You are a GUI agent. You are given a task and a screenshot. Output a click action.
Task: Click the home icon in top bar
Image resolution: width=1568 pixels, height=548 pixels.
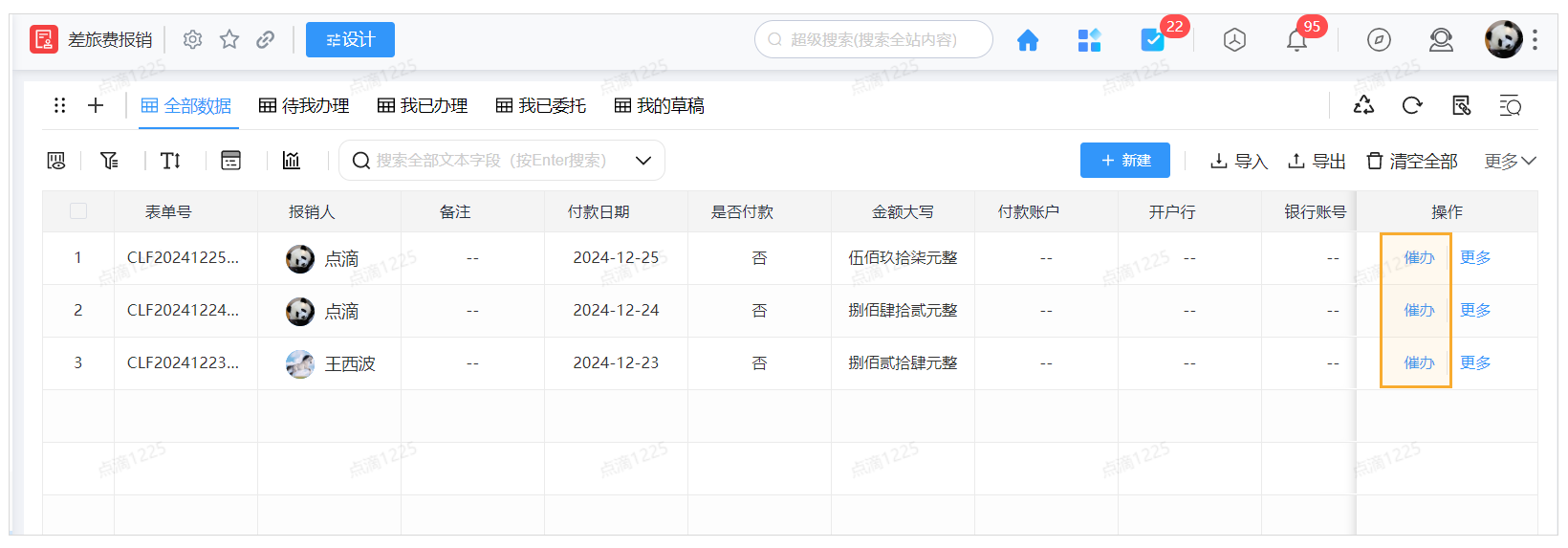tap(1027, 40)
